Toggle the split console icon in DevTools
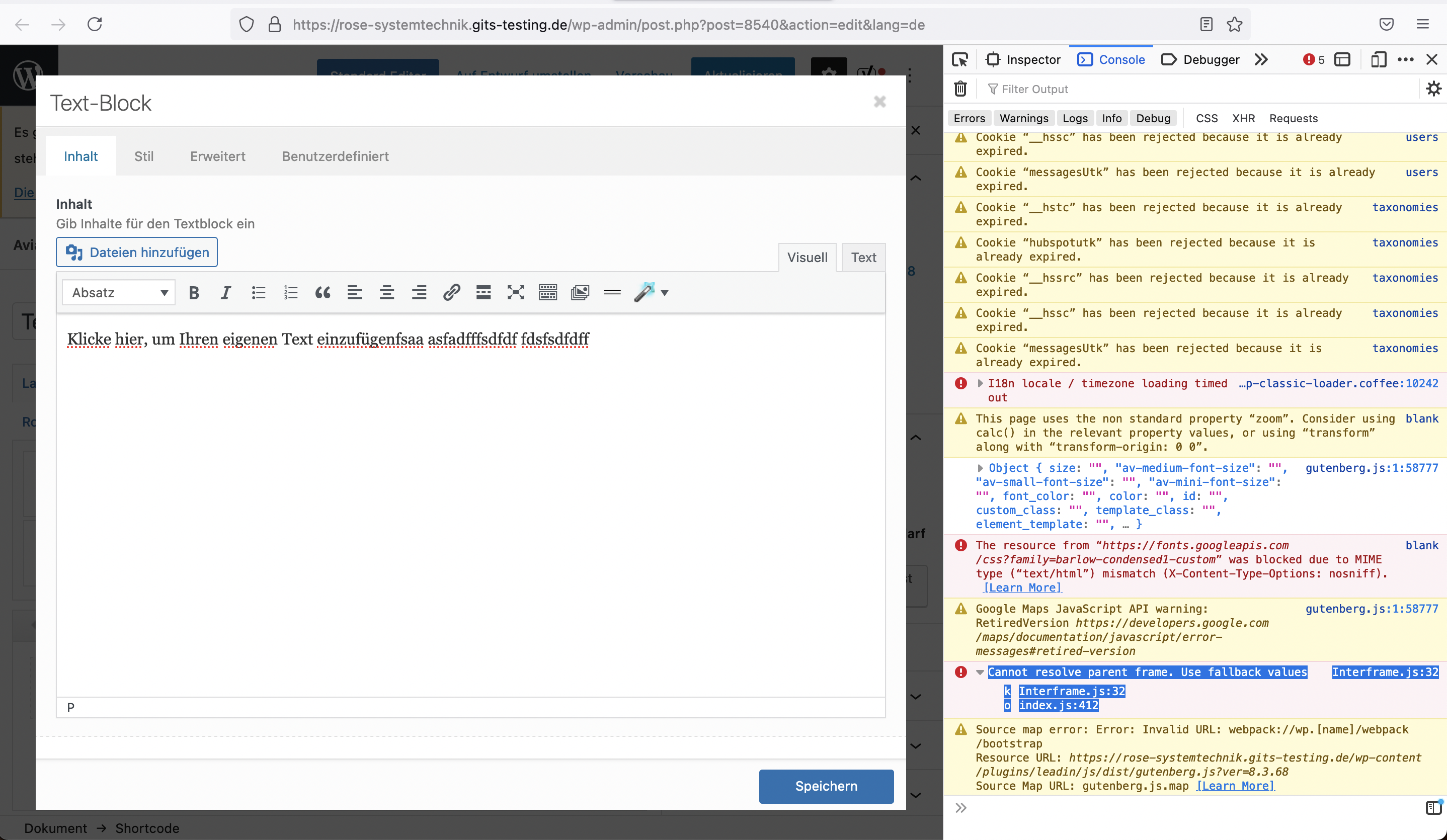 tap(1342, 60)
